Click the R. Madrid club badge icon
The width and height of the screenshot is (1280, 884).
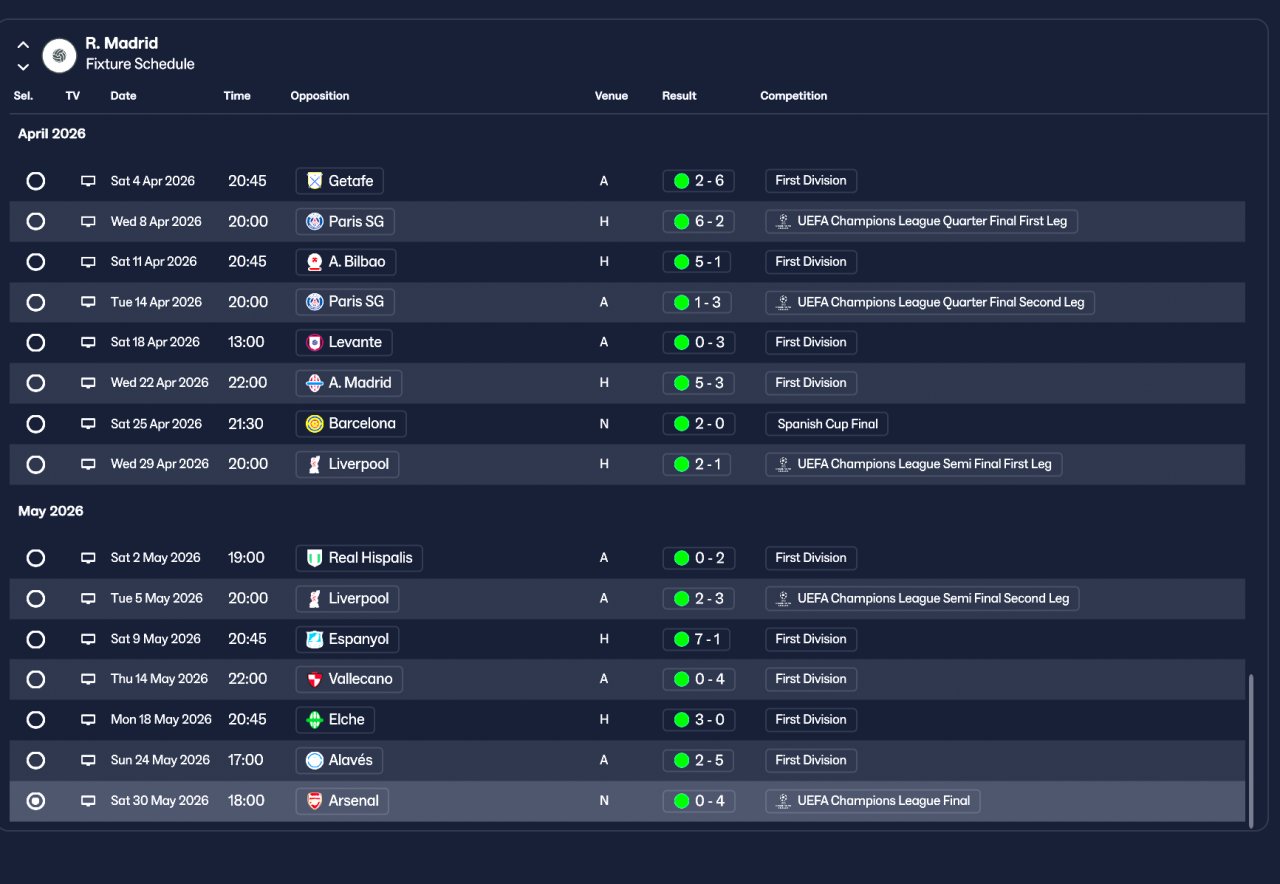coord(60,55)
